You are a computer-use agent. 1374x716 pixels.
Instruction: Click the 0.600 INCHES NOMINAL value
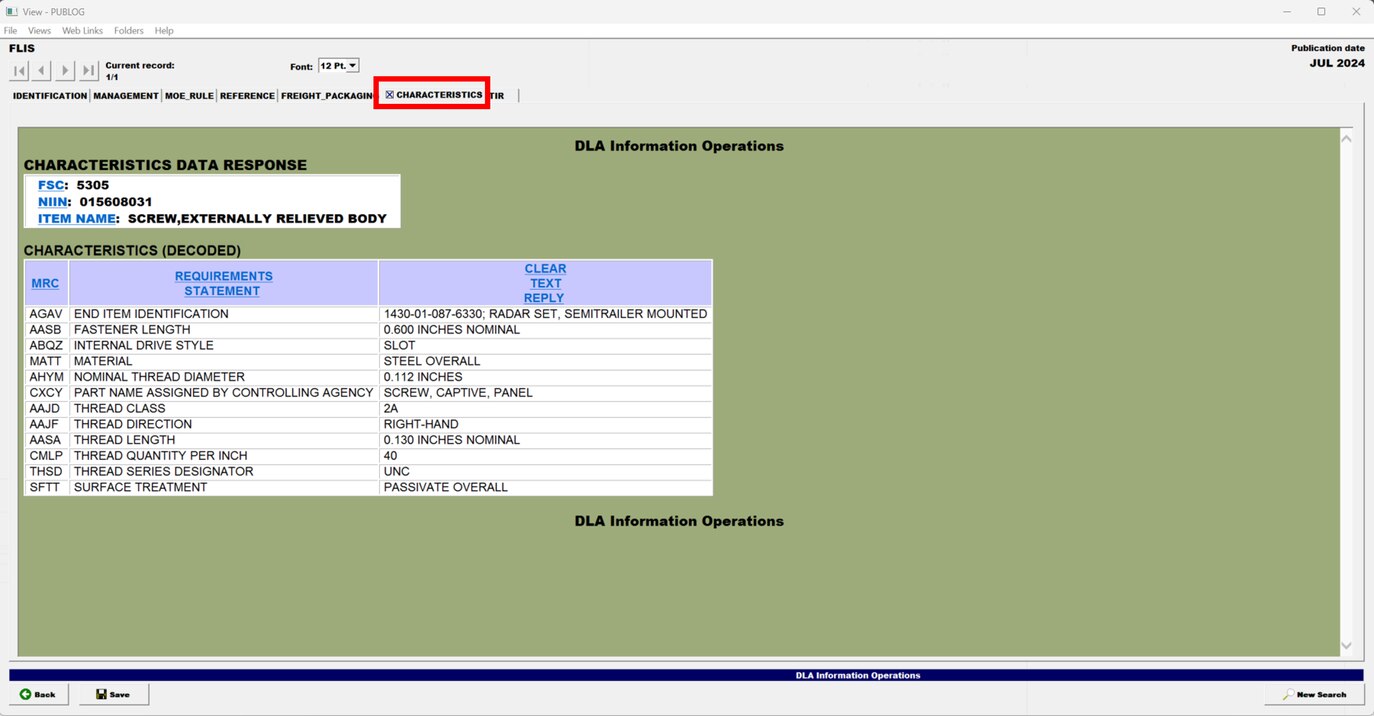(452, 330)
